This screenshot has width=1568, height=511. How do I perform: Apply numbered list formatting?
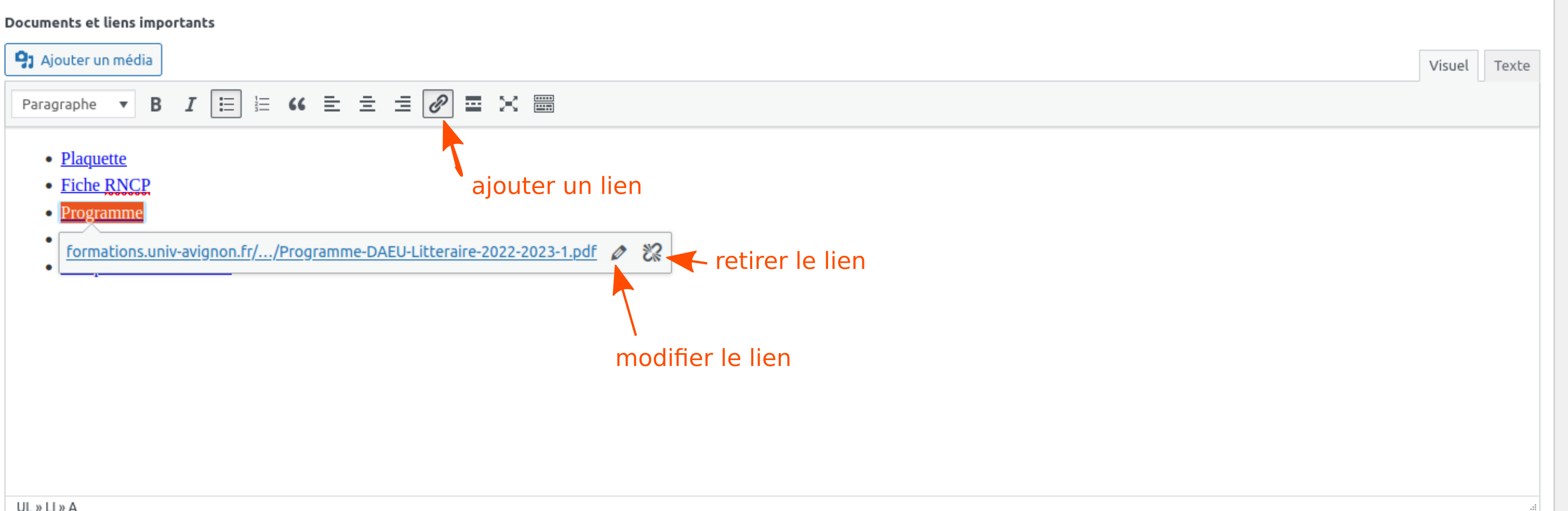click(262, 104)
